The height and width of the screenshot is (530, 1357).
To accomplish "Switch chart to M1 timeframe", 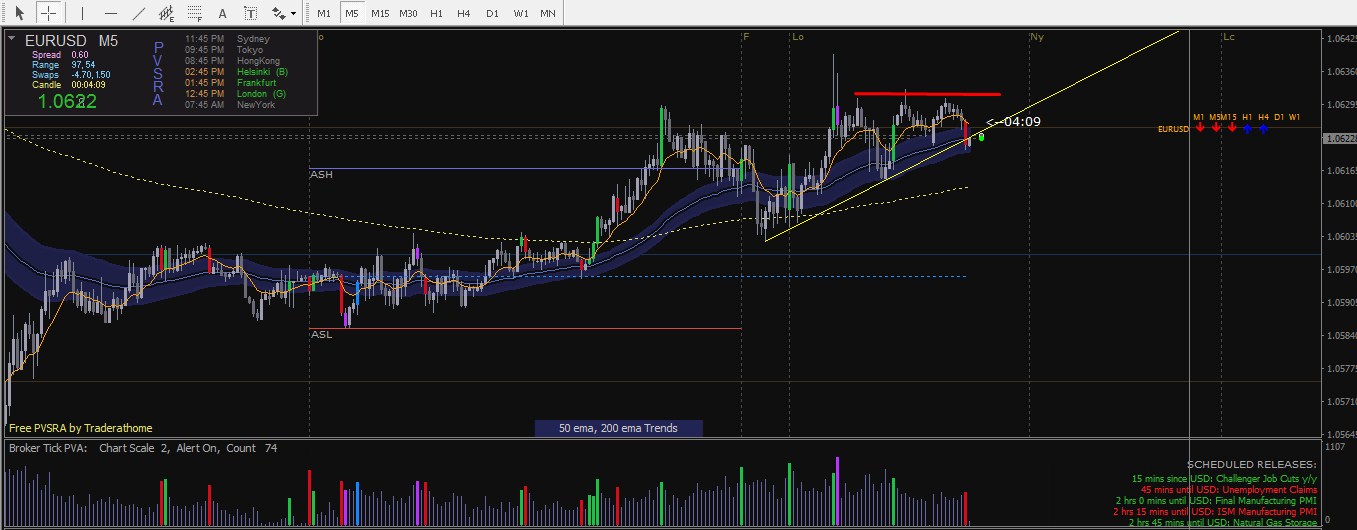I will (323, 14).
